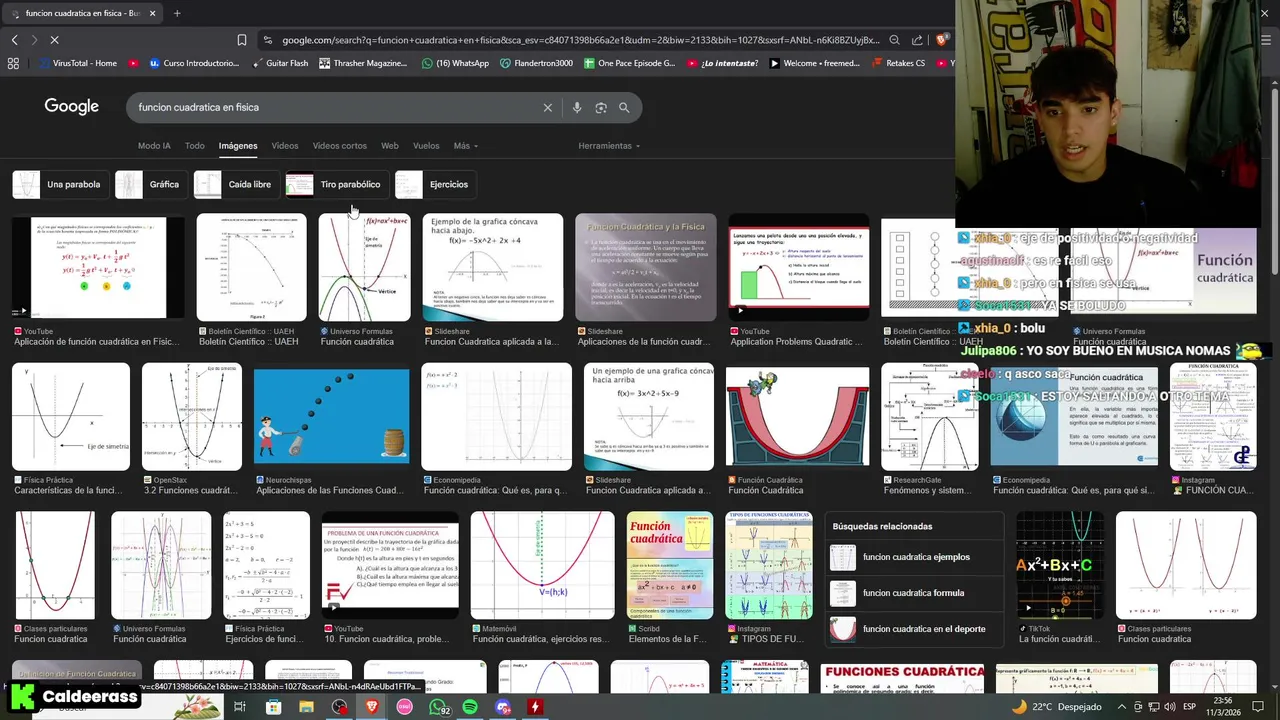Close the funcion cuadratica en fisica tab
The width and height of the screenshot is (1280, 720).
point(152,13)
